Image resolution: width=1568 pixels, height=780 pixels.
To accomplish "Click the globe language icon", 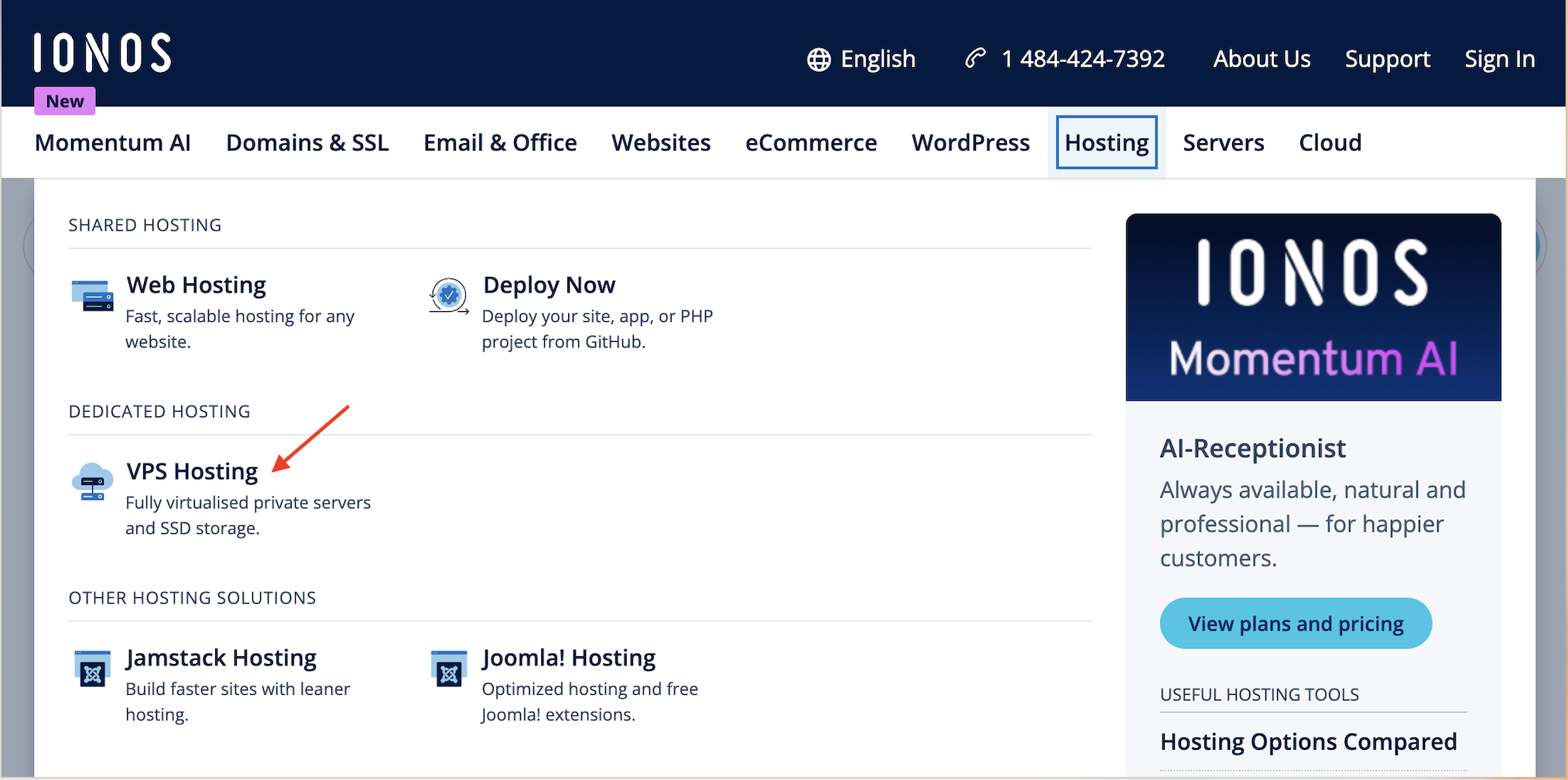I will [x=819, y=60].
